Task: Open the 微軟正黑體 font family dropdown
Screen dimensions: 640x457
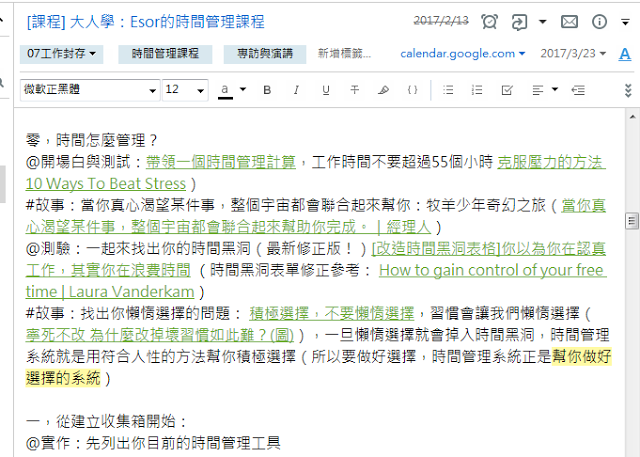Action: pyautogui.click(x=89, y=90)
